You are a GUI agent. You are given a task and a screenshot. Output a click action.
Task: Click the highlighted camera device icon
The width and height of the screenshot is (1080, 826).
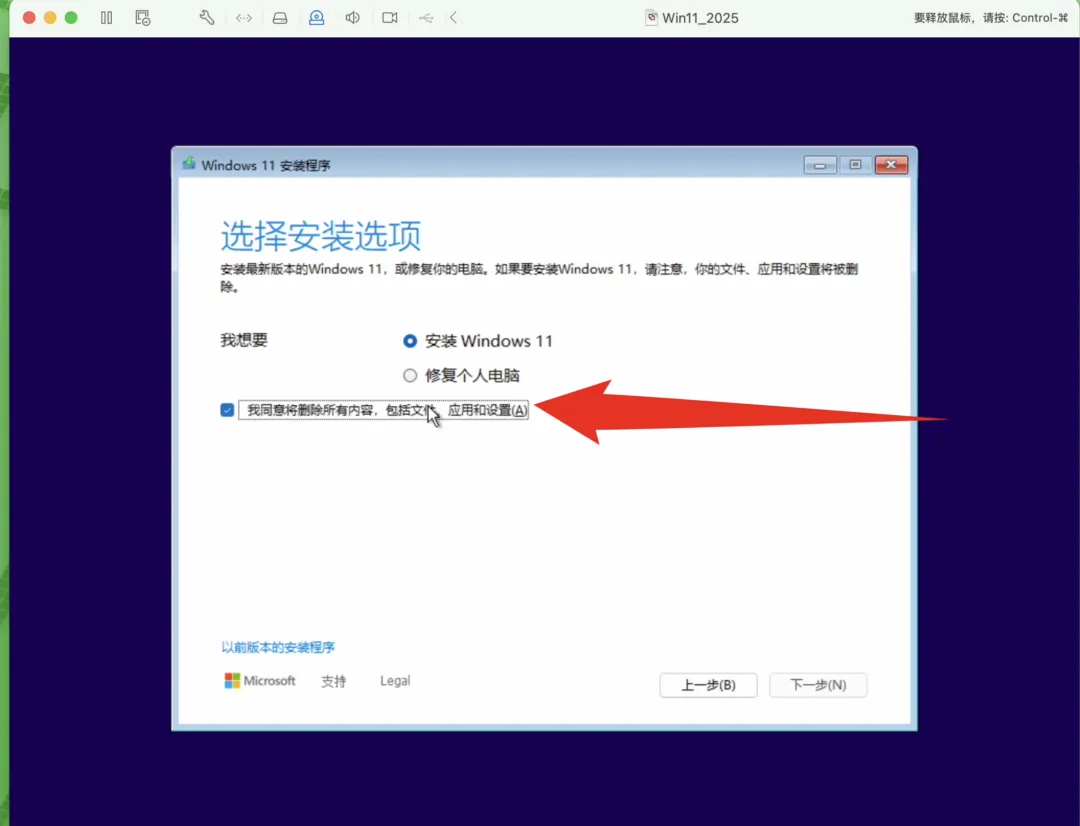[x=316, y=18]
